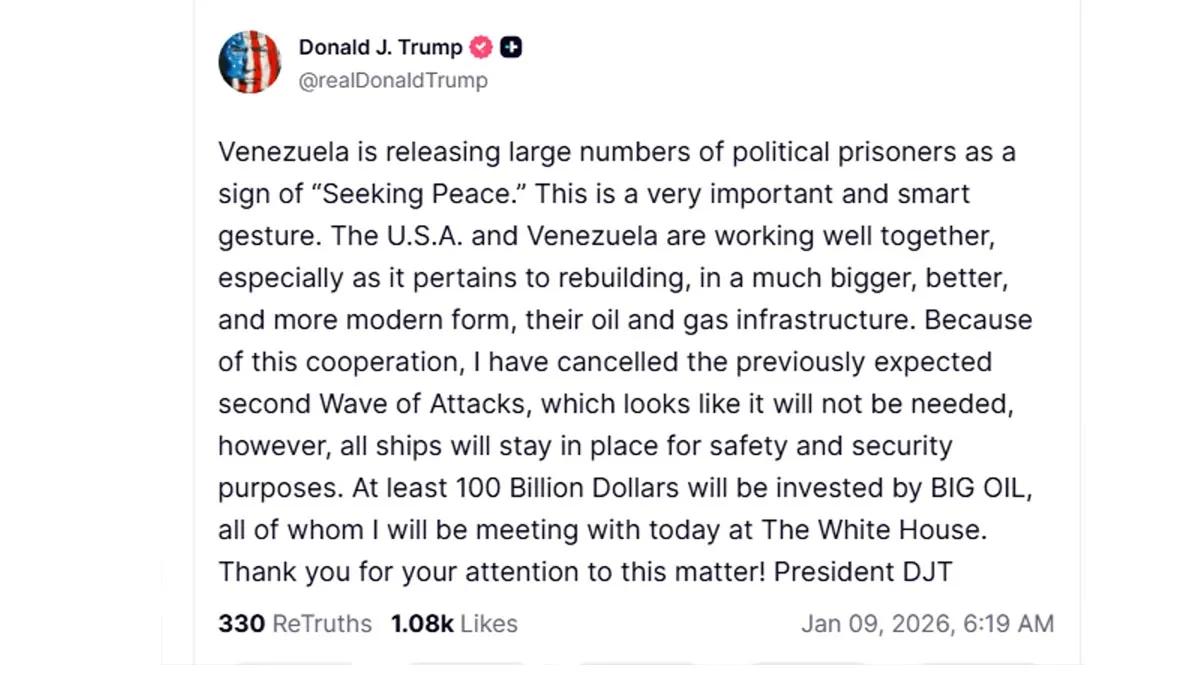This screenshot has height=675, width=1200.
Task: Click the 330 ReTruths number
Action: [241, 624]
